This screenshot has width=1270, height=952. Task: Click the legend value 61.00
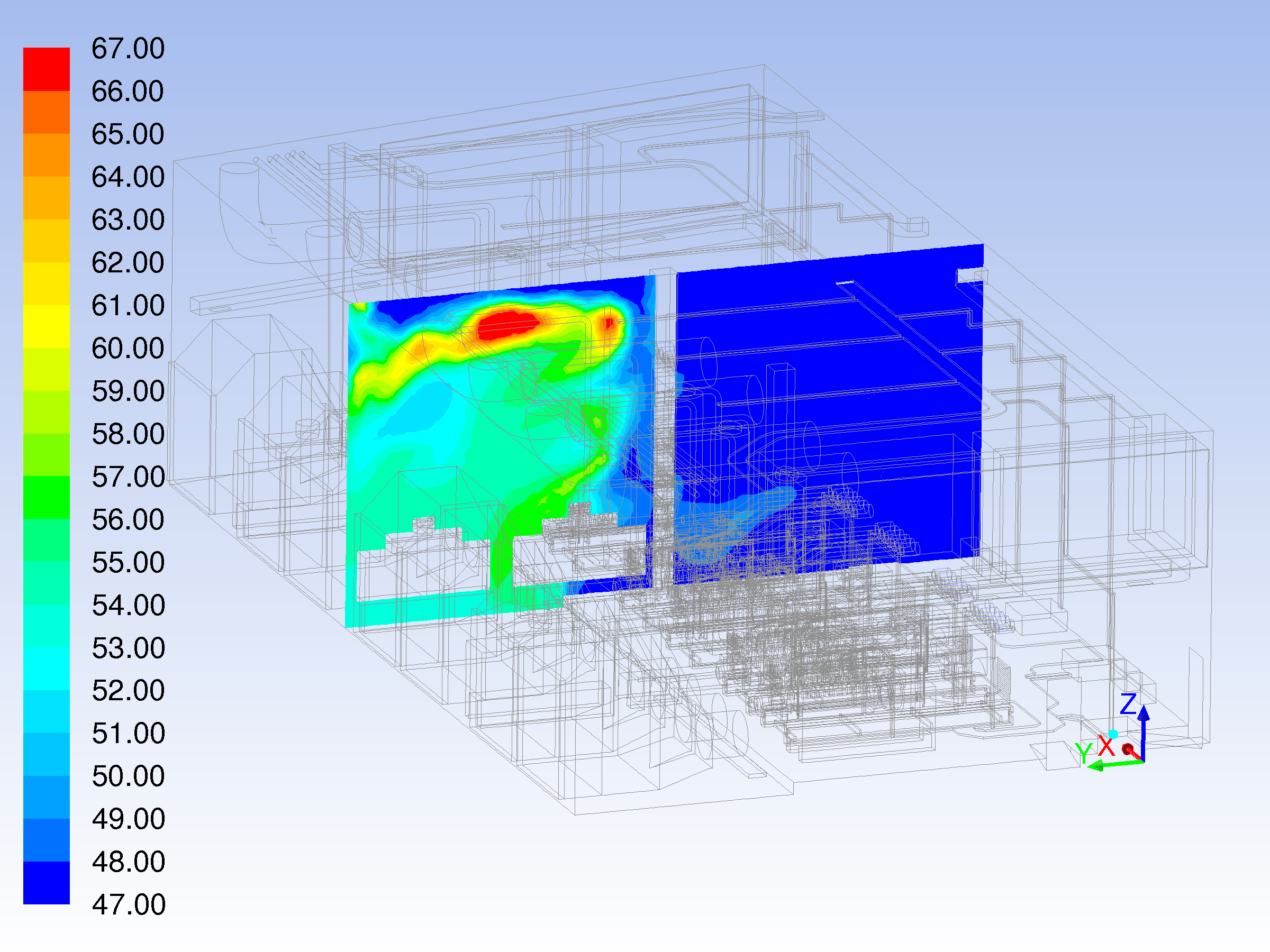128,305
